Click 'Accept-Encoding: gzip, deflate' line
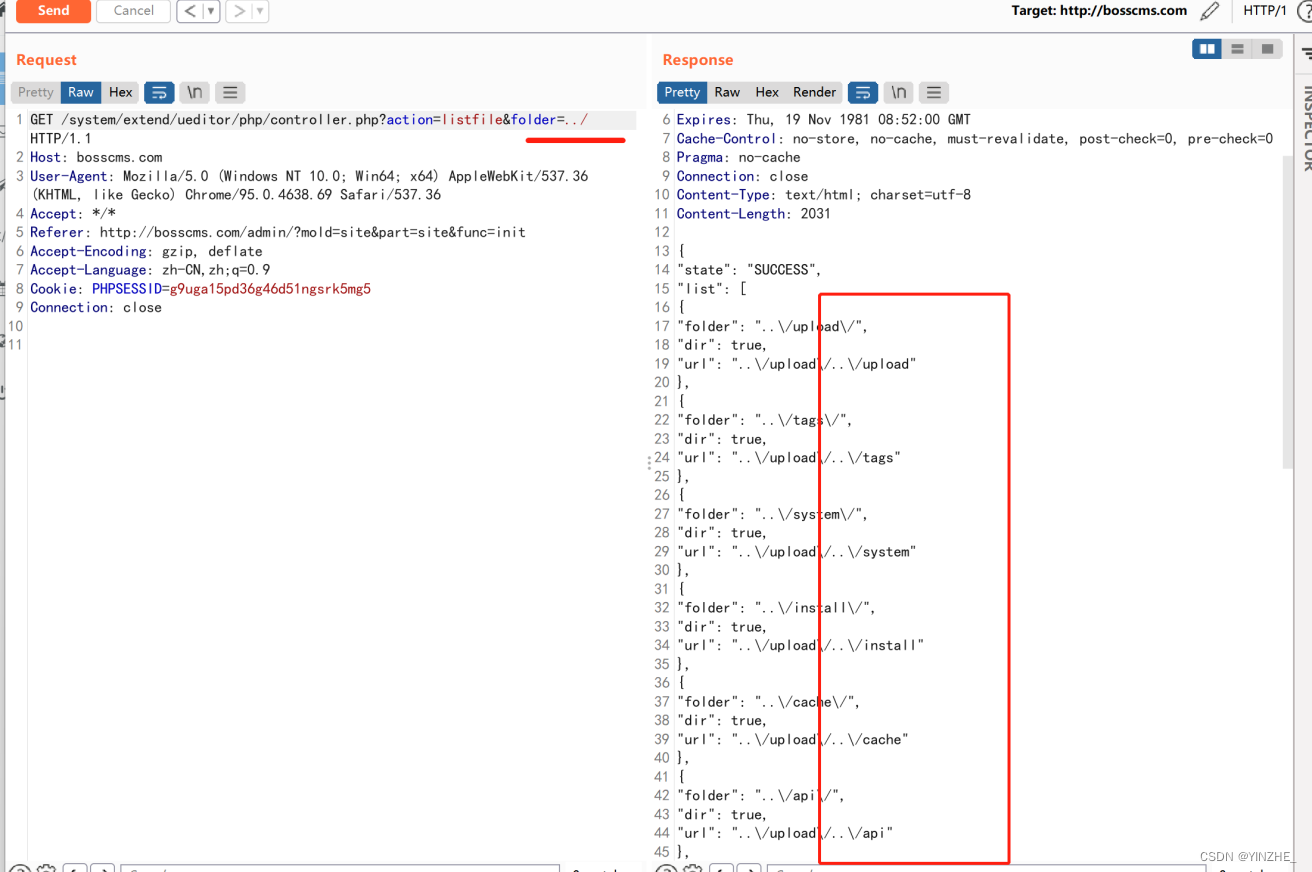Viewport: 1312px width, 872px height. point(146,251)
